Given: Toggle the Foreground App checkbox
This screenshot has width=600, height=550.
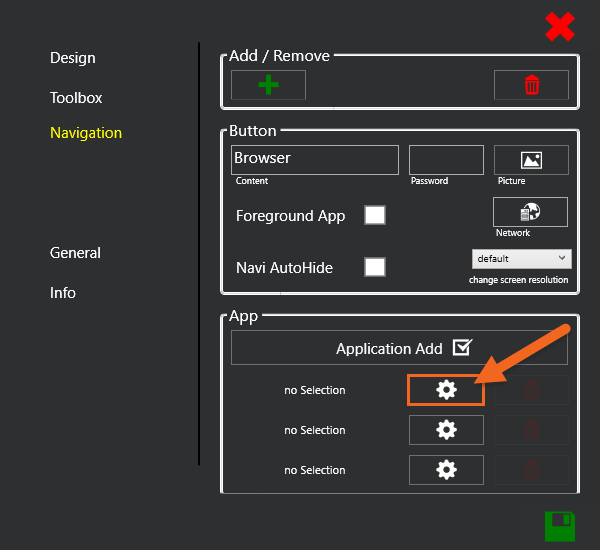Looking at the screenshot, I should point(375,215).
